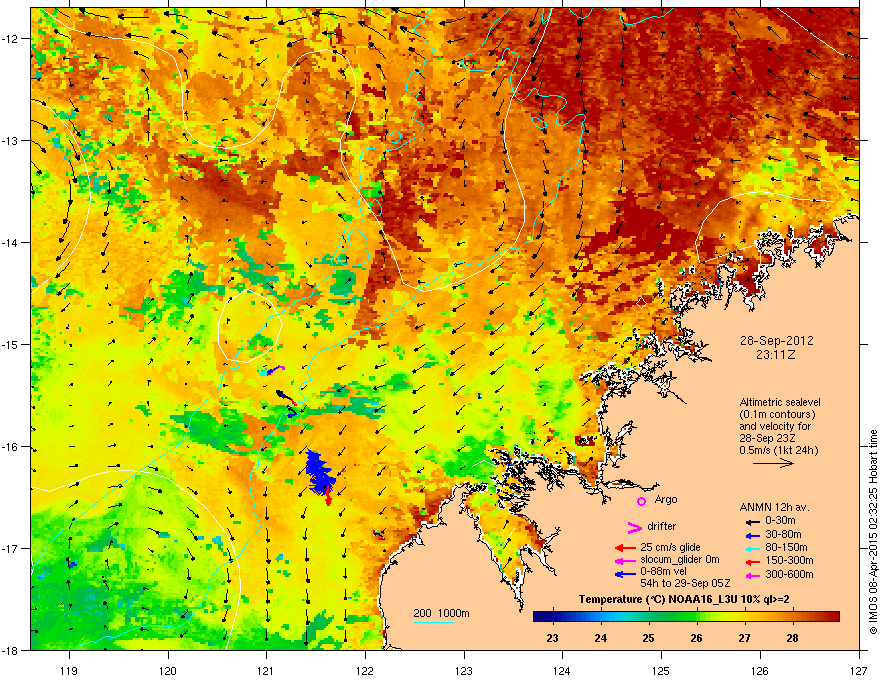Click the colorbar tick label 23

[x=553, y=638]
